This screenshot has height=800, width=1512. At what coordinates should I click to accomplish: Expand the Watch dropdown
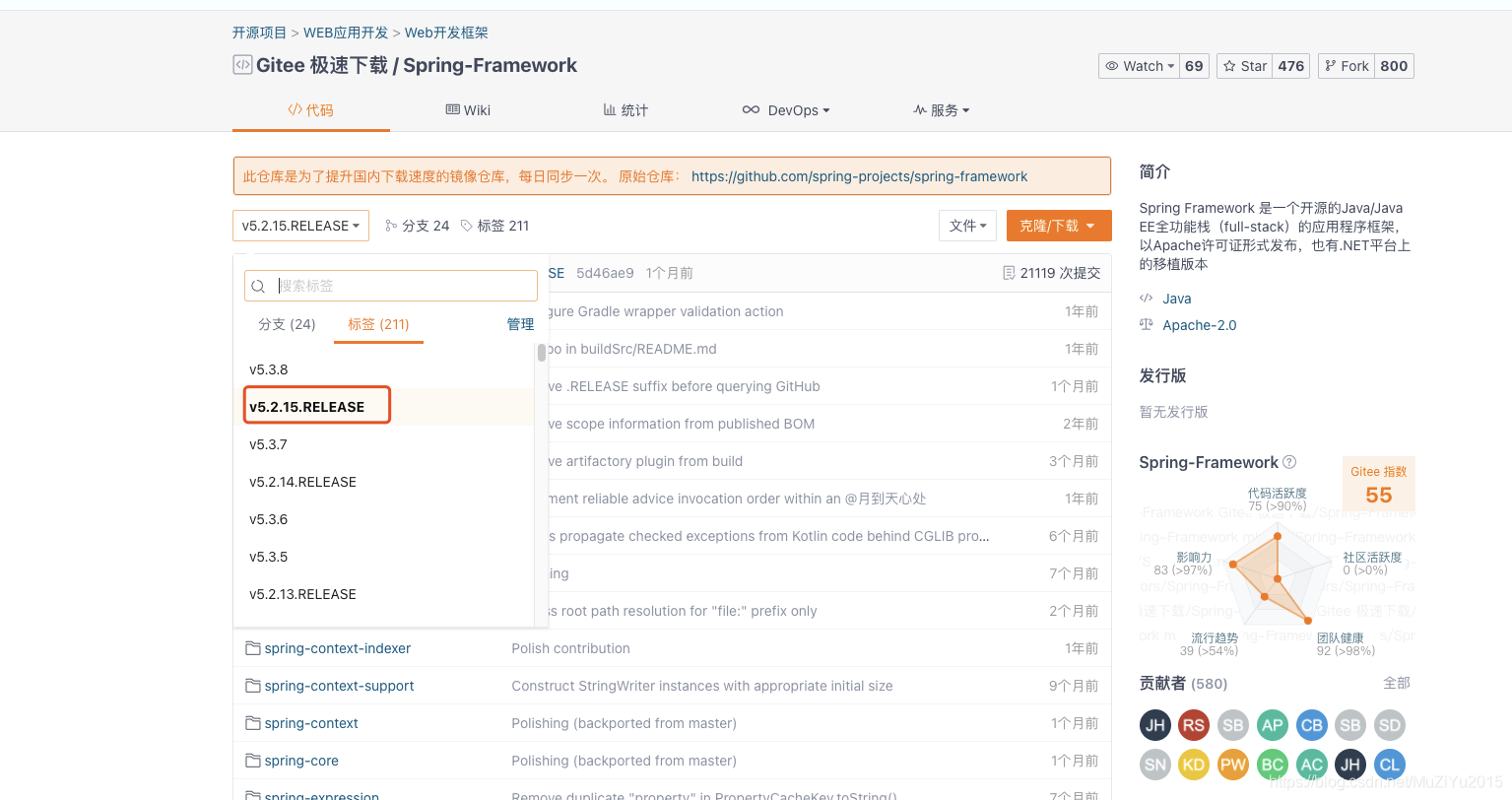click(1140, 66)
